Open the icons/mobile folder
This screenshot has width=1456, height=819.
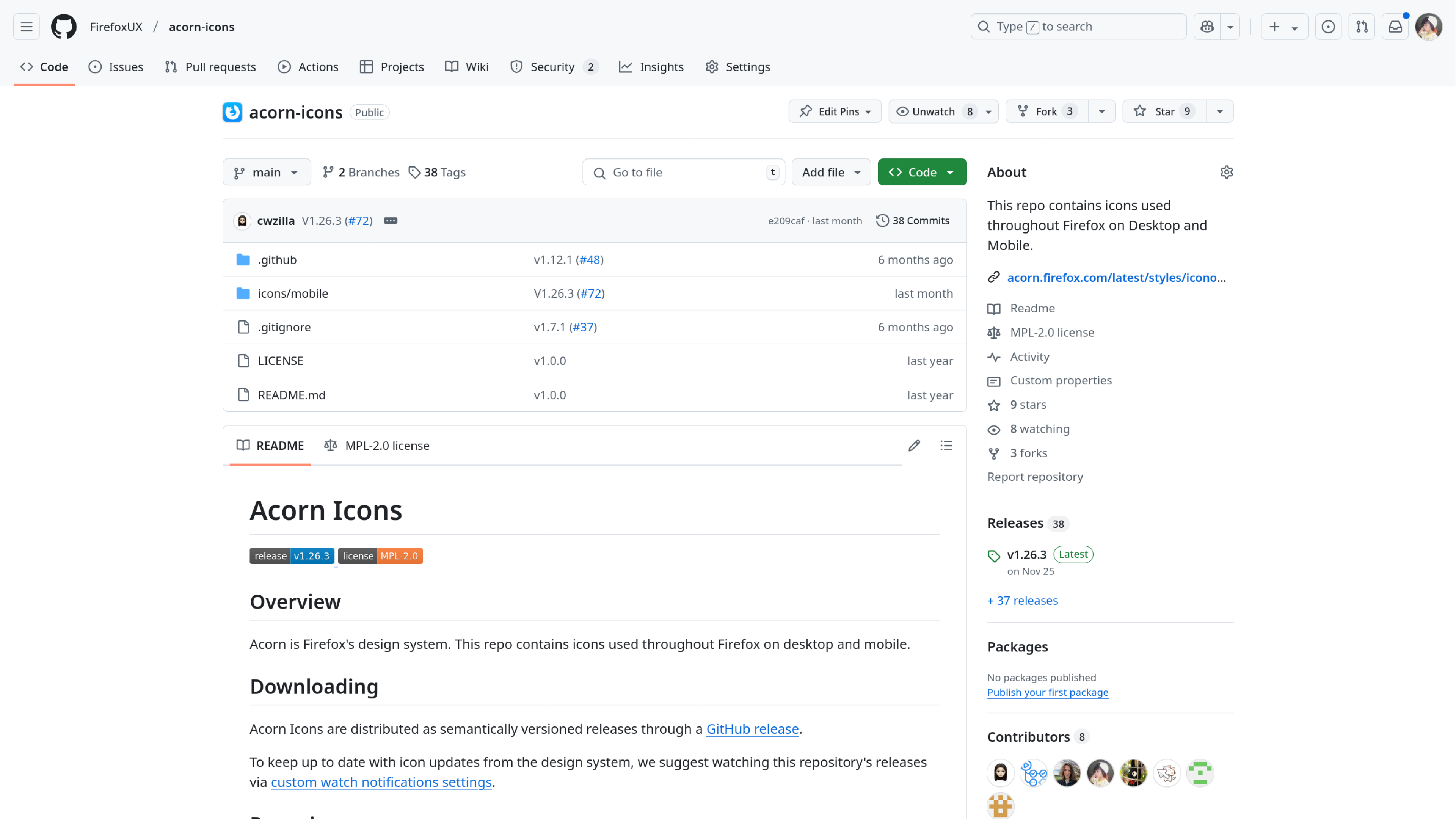click(x=293, y=293)
